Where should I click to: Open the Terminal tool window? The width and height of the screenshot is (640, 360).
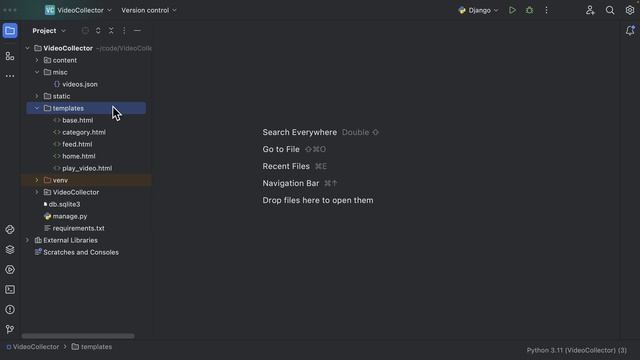coord(10,290)
